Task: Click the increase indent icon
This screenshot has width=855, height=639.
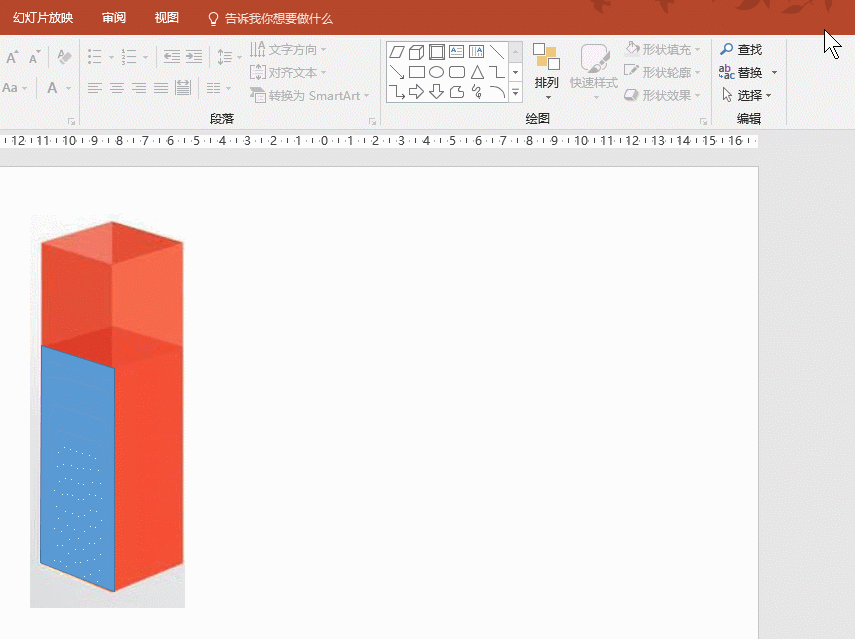Action: (194, 57)
